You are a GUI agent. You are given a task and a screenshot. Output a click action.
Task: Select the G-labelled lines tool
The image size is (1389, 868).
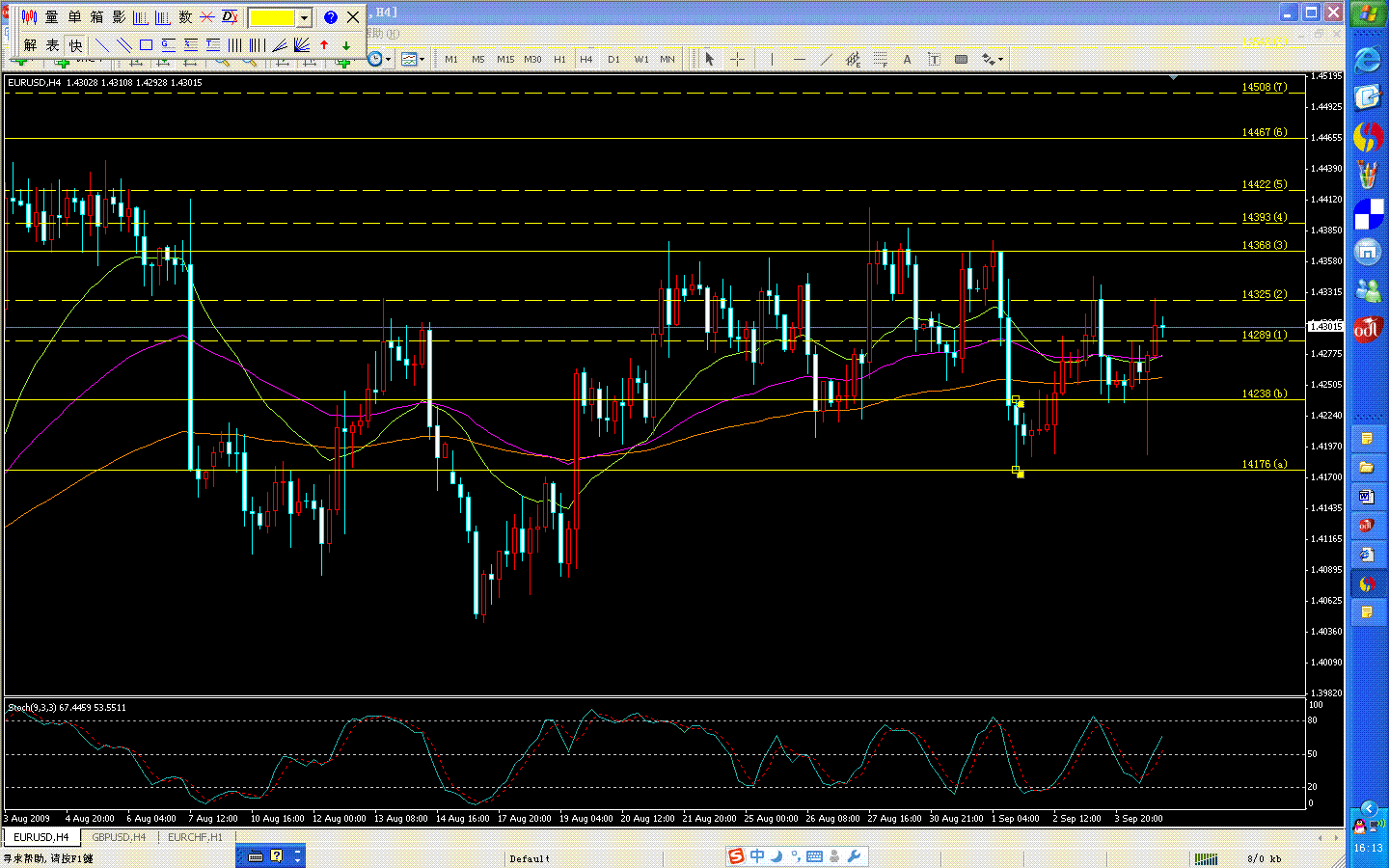coord(168,45)
